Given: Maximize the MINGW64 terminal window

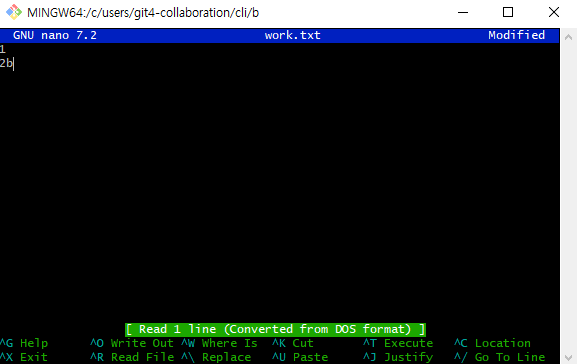Looking at the screenshot, I should pyautogui.click(x=508, y=13).
